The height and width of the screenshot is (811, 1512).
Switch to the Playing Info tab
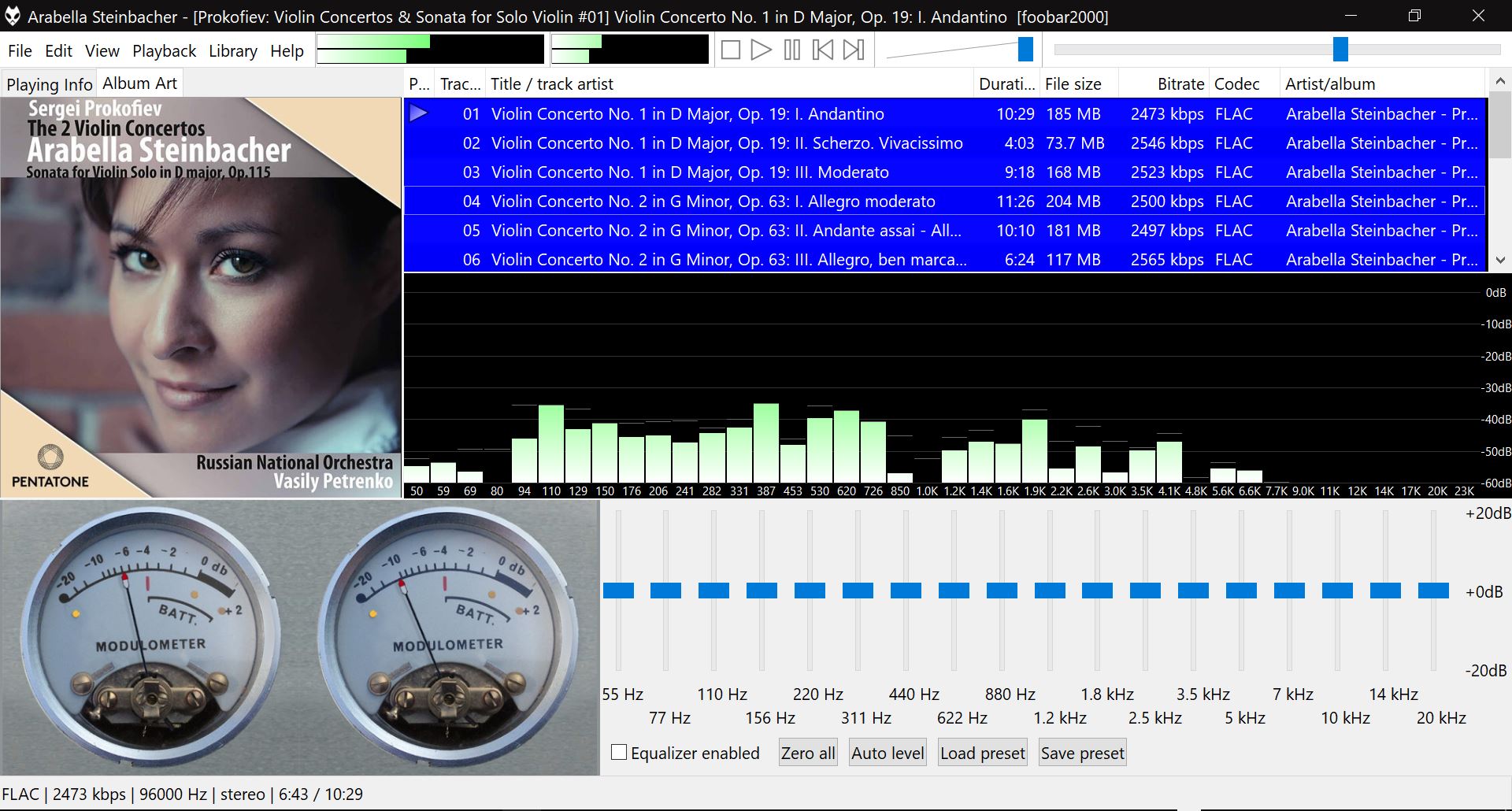pyautogui.click(x=49, y=84)
